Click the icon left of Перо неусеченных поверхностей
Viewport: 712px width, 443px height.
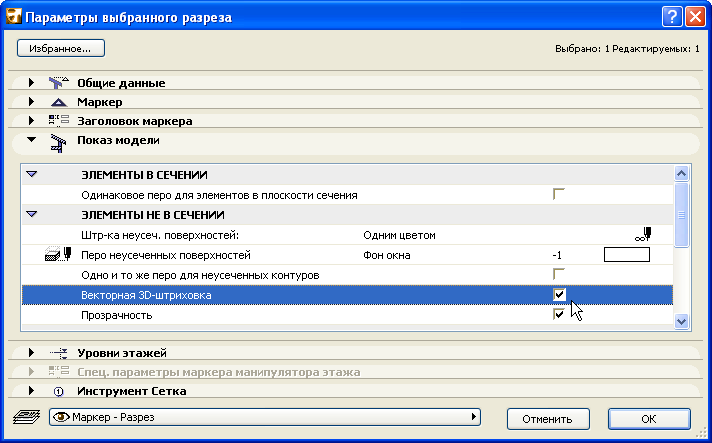tap(59, 255)
